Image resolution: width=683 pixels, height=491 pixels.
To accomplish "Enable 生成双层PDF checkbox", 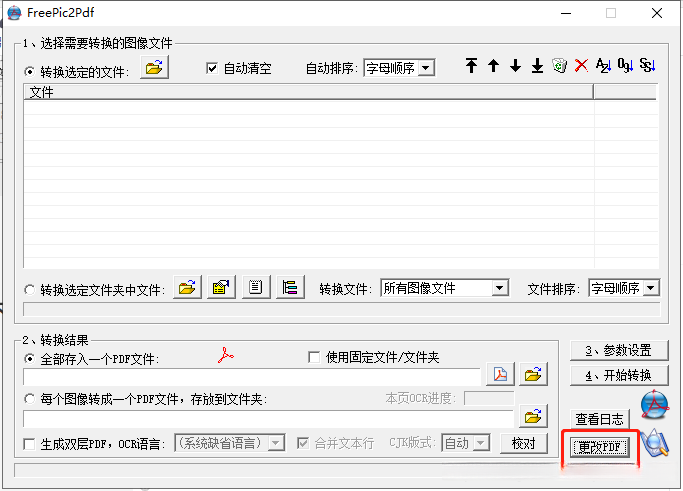I will pos(29,444).
